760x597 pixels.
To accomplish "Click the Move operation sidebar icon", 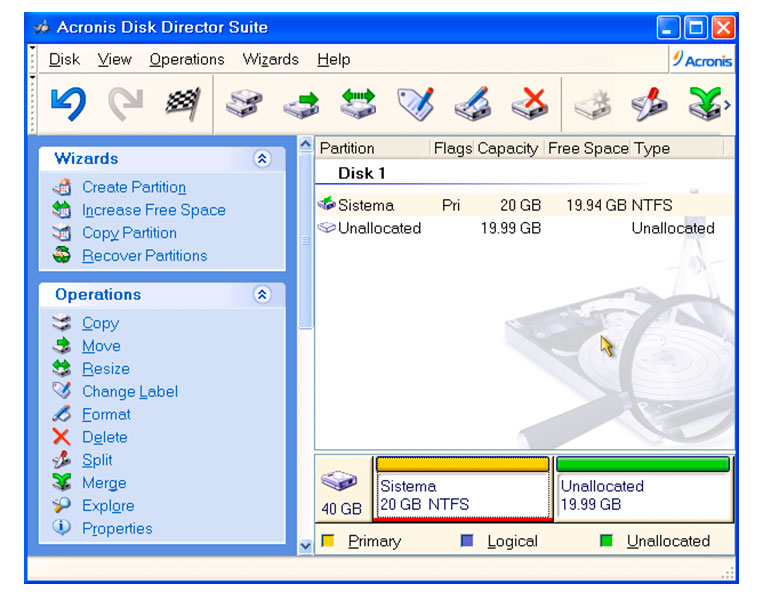I will (x=62, y=346).
